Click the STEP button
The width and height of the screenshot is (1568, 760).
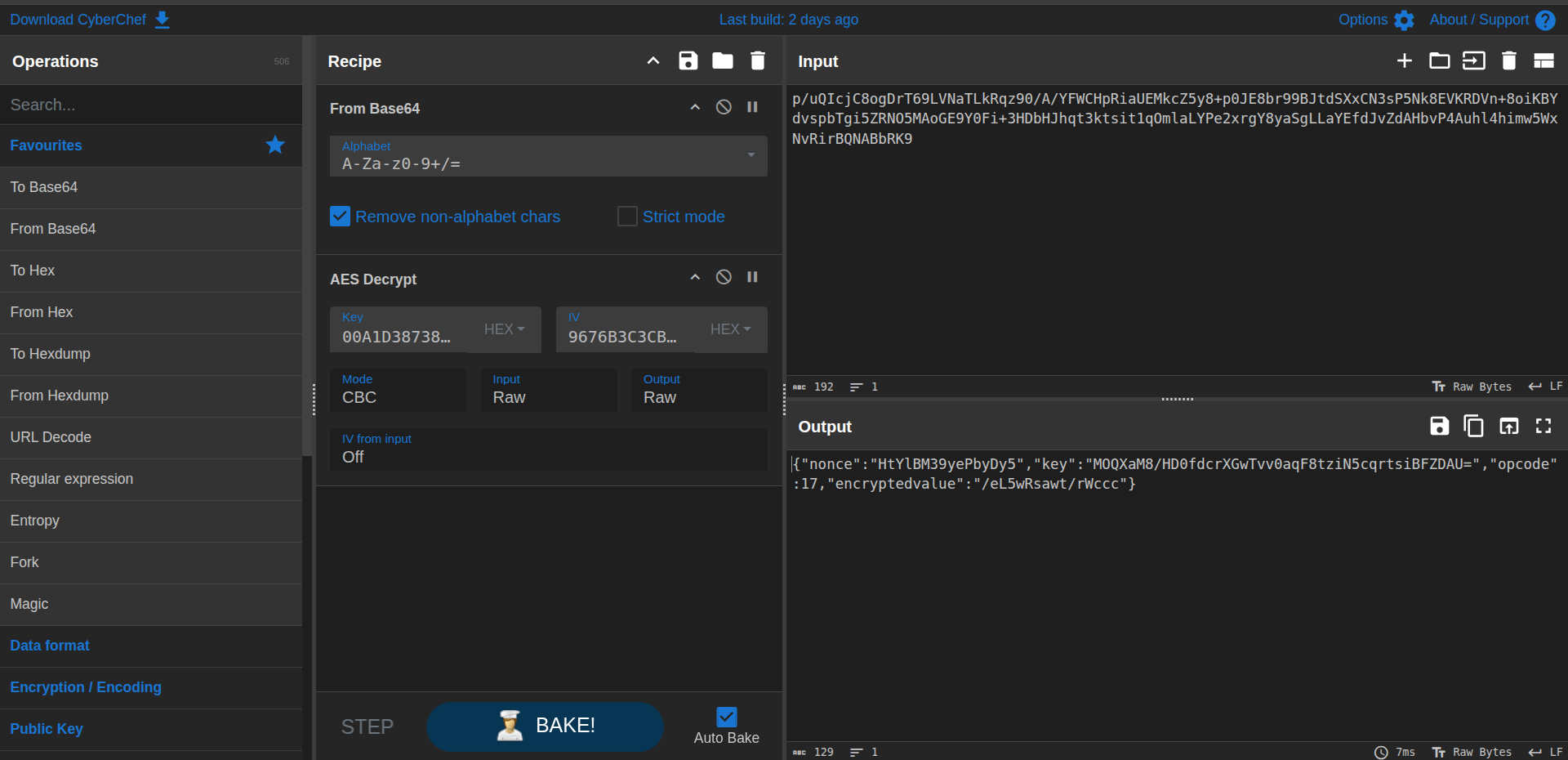[367, 726]
